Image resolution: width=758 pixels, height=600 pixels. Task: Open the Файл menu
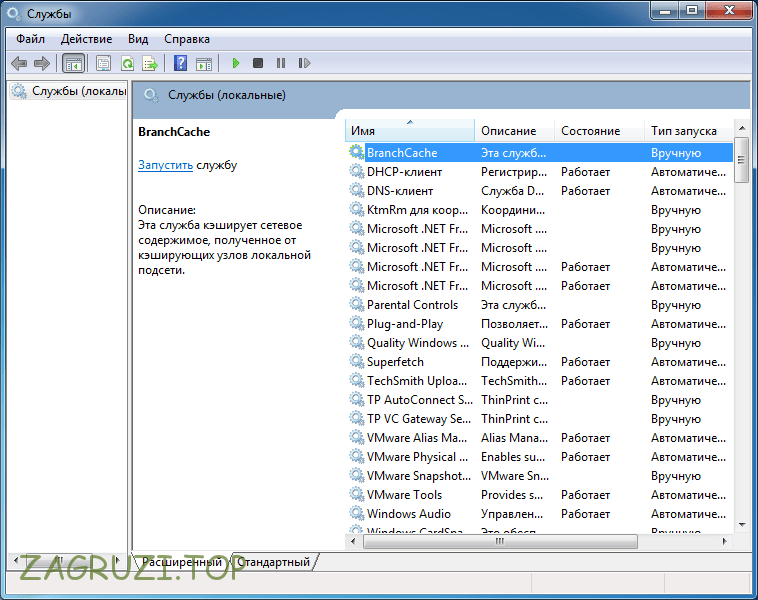pyautogui.click(x=30, y=39)
